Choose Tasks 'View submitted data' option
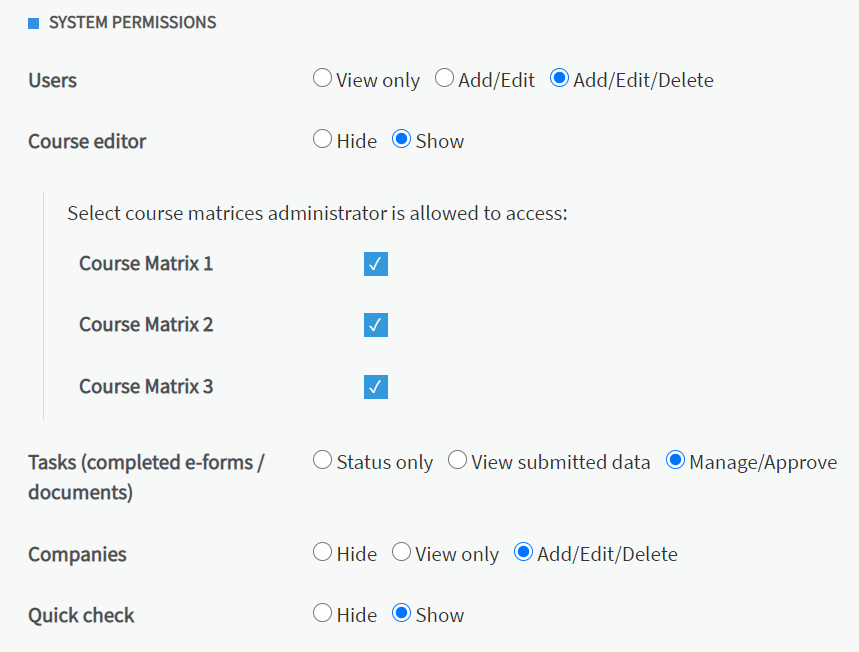This screenshot has height=652, width=859. click(x=457, y=460)
